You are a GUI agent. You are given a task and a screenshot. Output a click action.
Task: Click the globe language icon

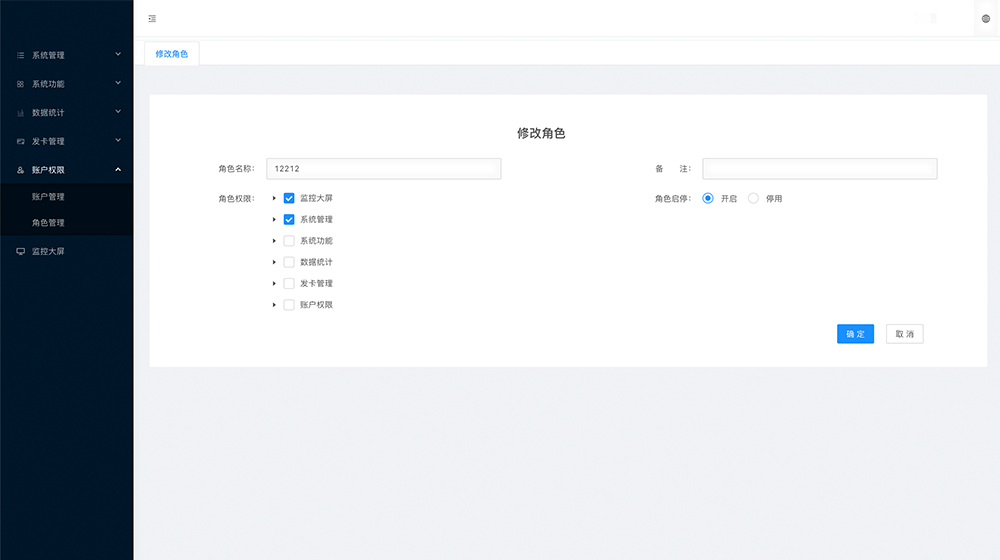[x=986, y=19]
